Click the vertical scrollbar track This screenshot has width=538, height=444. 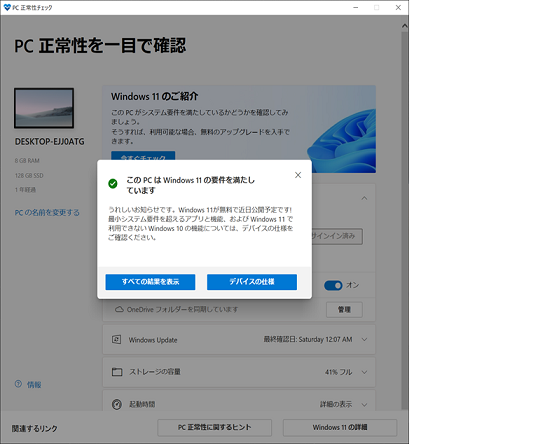[x=405, y=220]
